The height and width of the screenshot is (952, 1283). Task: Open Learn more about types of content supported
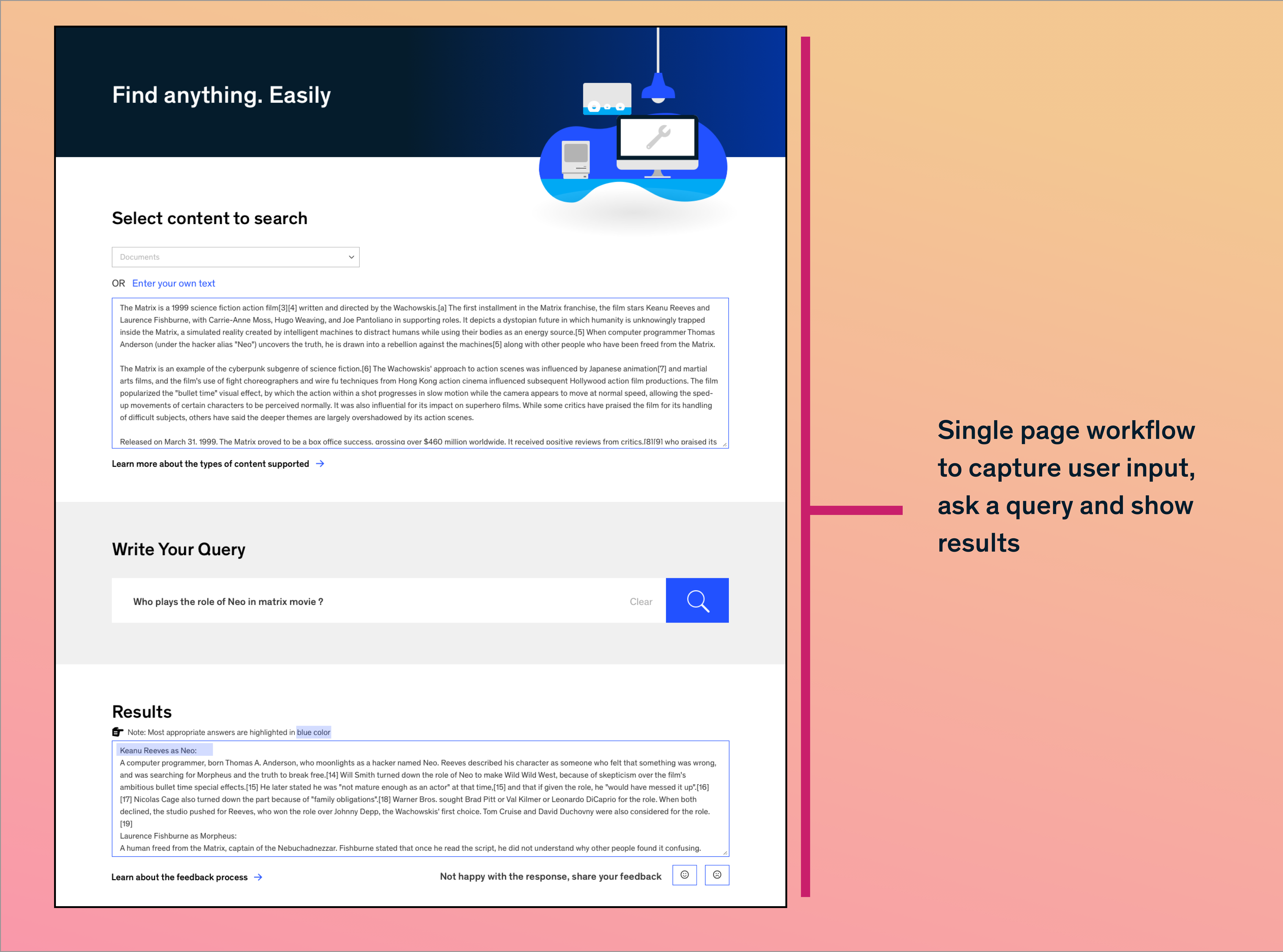click(210, 464)
